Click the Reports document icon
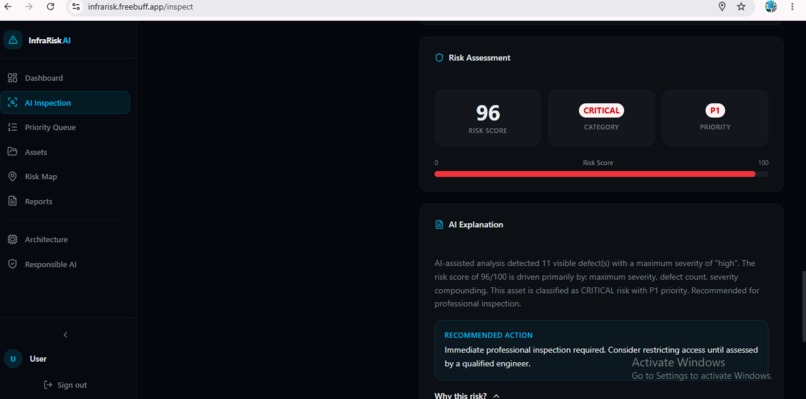Image resolution: width=806 pixels, height=399 pixels. 13,201
